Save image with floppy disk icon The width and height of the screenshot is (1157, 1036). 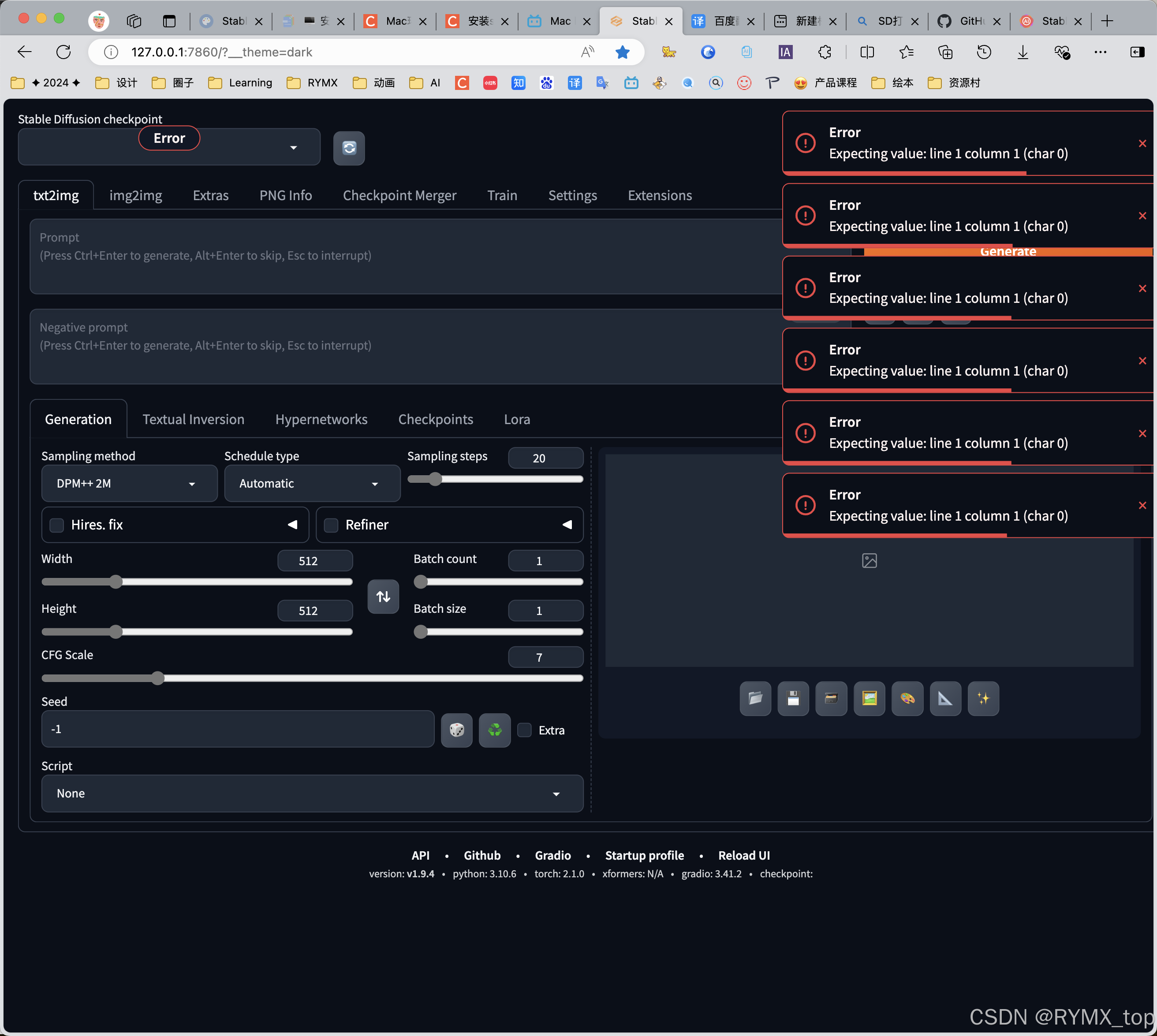793,698
